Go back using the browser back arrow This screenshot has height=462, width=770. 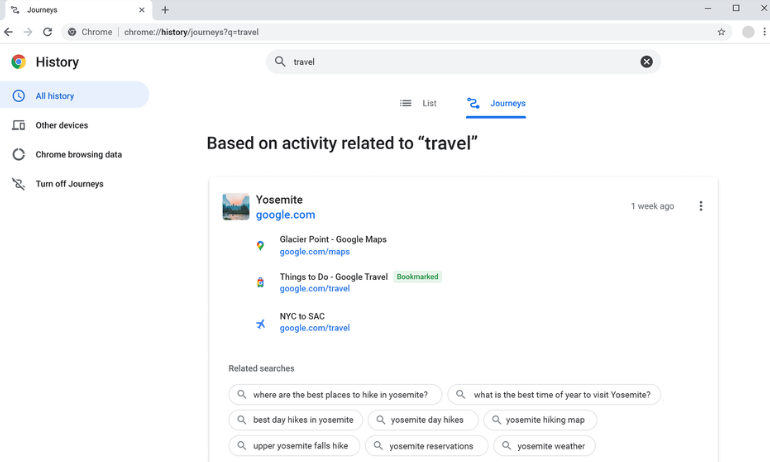tap(8, 32)
